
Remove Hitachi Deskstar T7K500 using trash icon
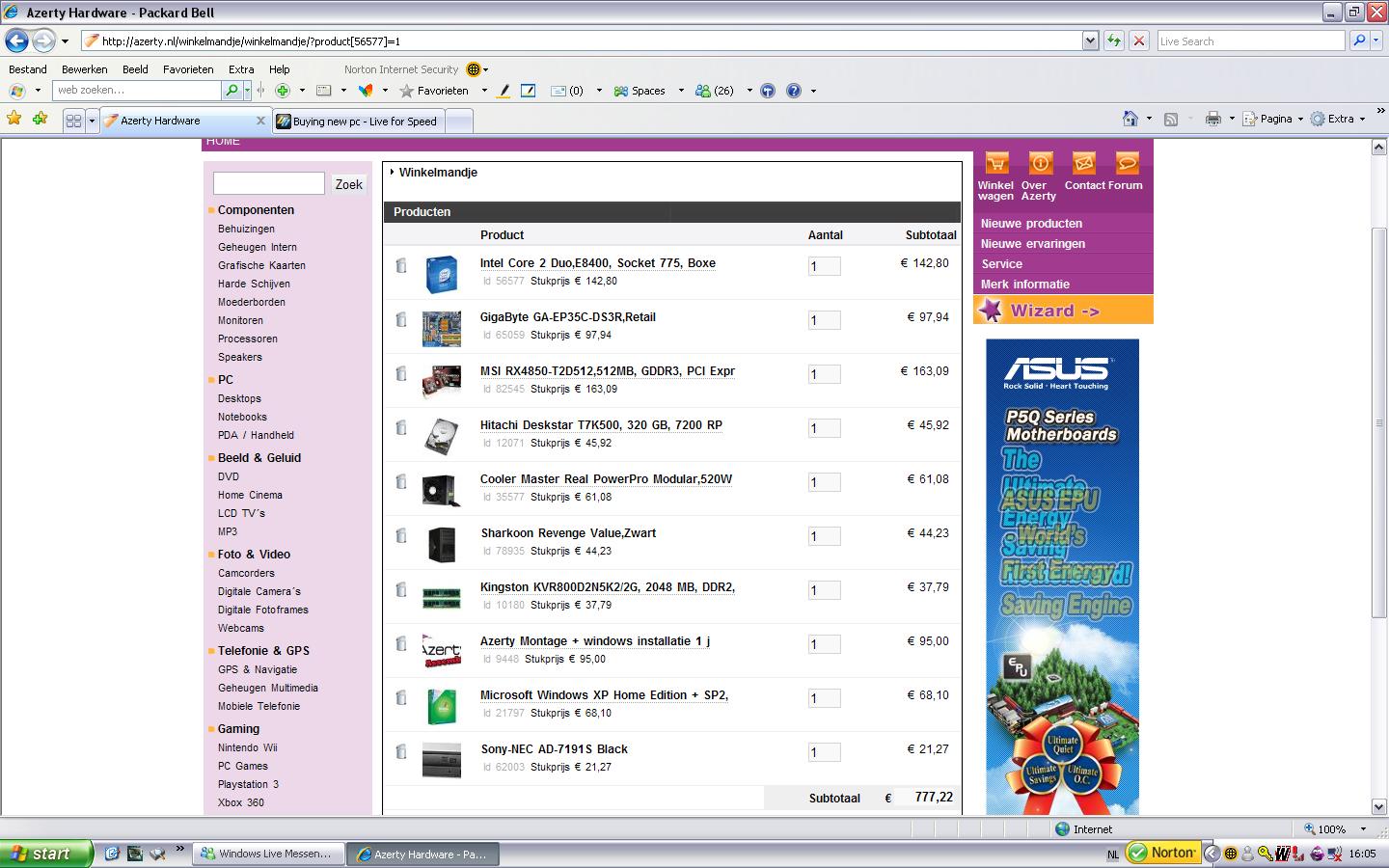coord(401,427)
